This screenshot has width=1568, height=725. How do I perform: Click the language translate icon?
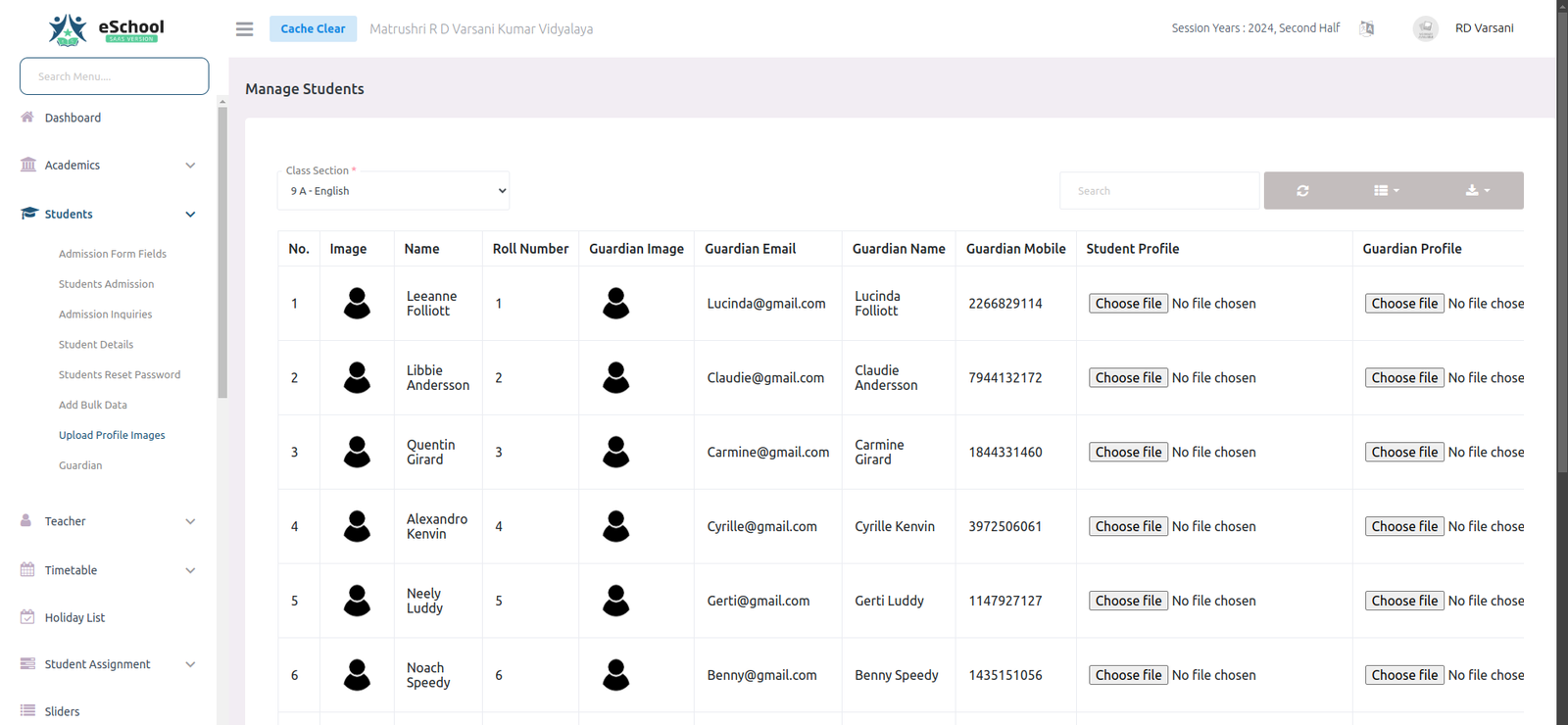coord(1367,28)
